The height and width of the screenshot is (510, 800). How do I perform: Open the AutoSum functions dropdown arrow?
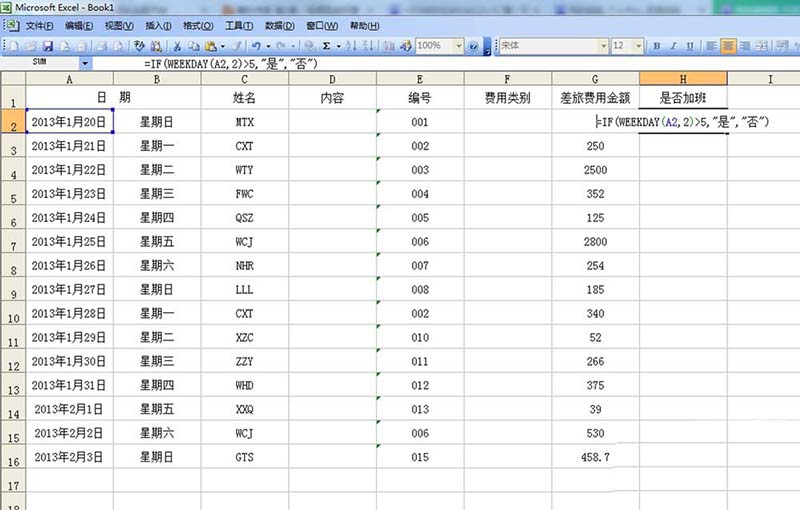click(338, 46)
